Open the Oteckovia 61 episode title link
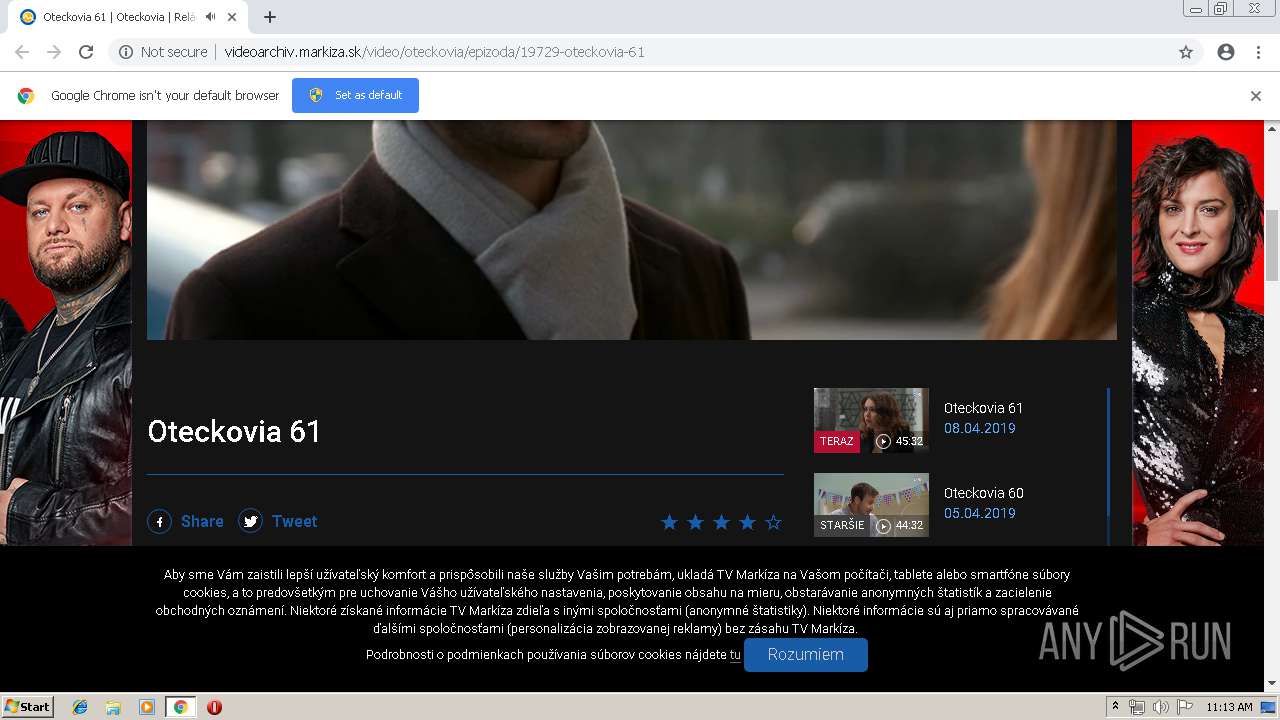 [x=983, y=408]
